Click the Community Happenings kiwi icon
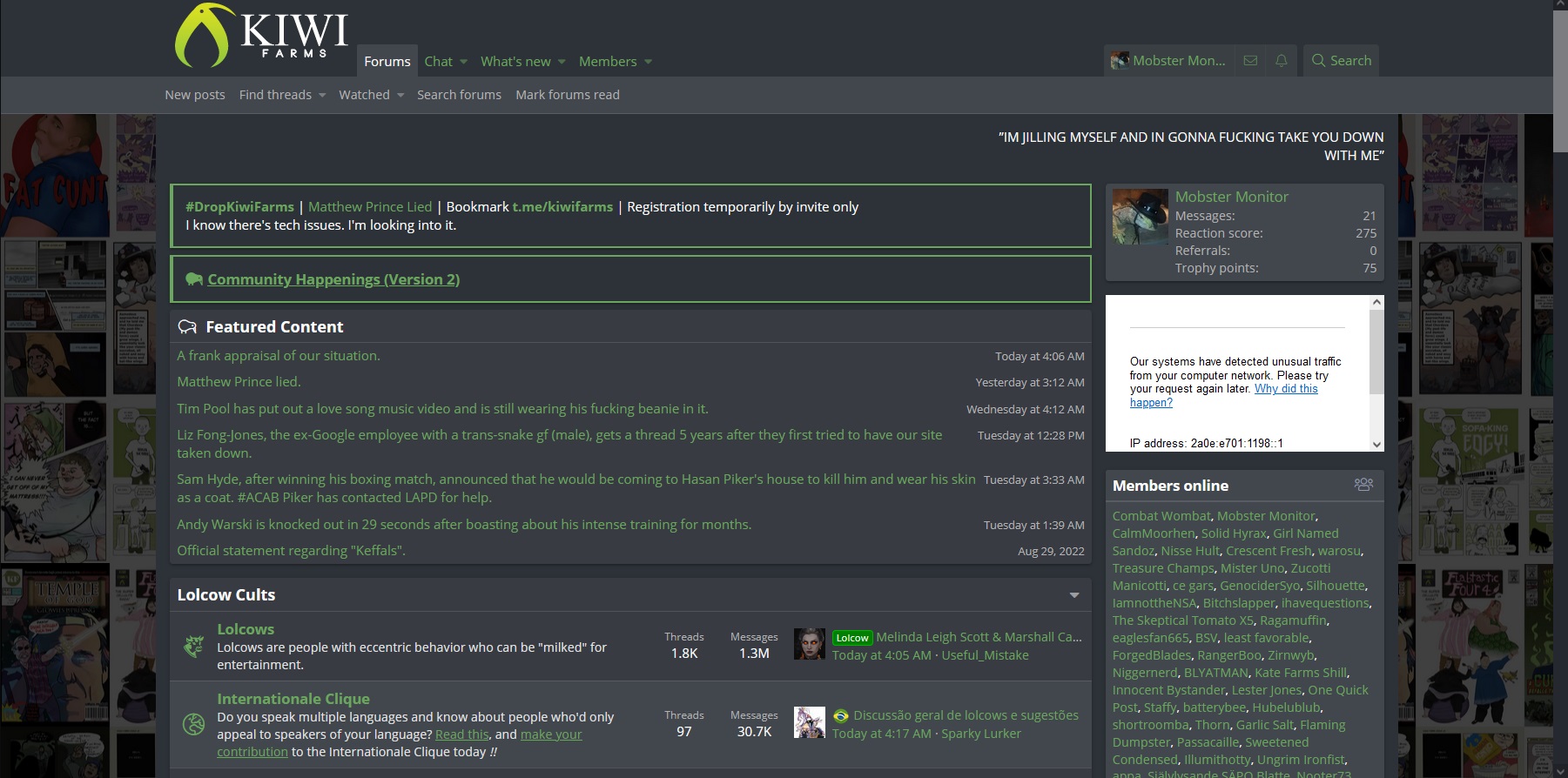Viewport: 1568px width, 778px height. pyautogui.click(x=194, y=279)
